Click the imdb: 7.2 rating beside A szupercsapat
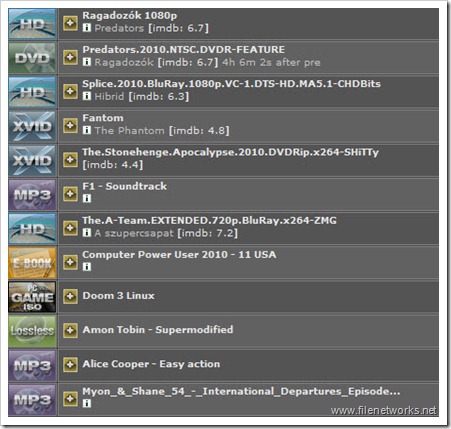The height and width of the screenshot is (429, 451). (x=208, y=233)
